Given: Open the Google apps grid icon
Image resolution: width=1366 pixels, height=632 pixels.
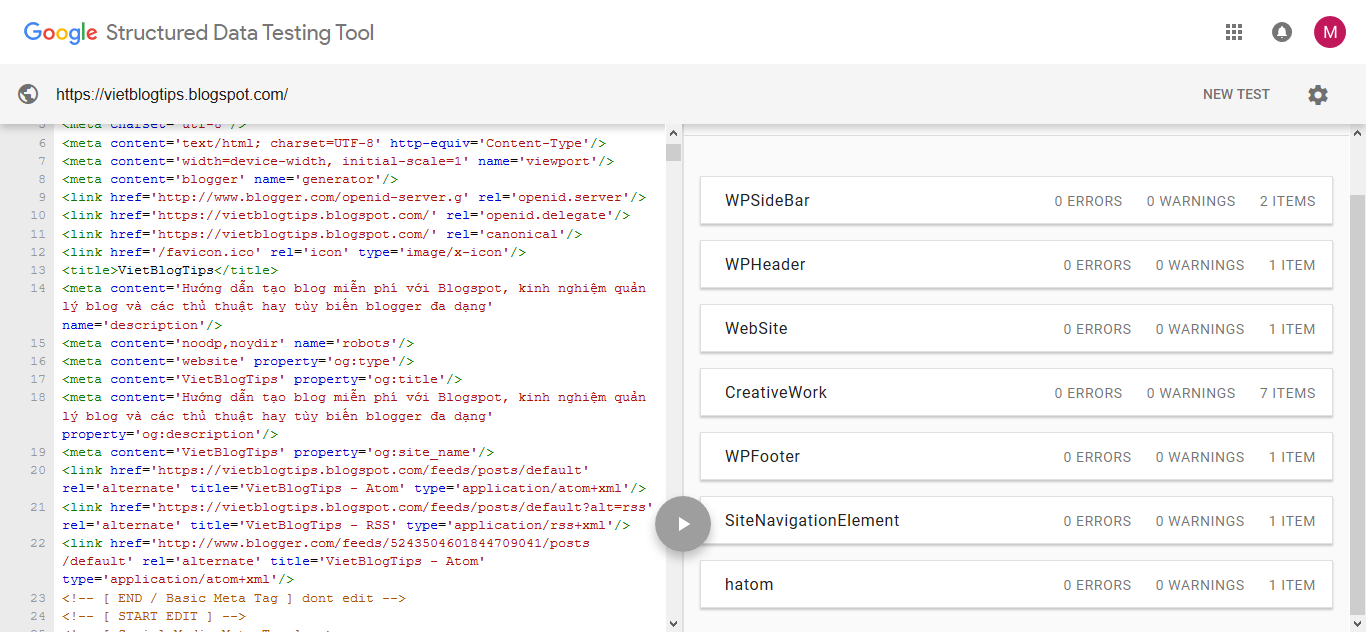Looking at the screenshot, I should coord(1234,32).
